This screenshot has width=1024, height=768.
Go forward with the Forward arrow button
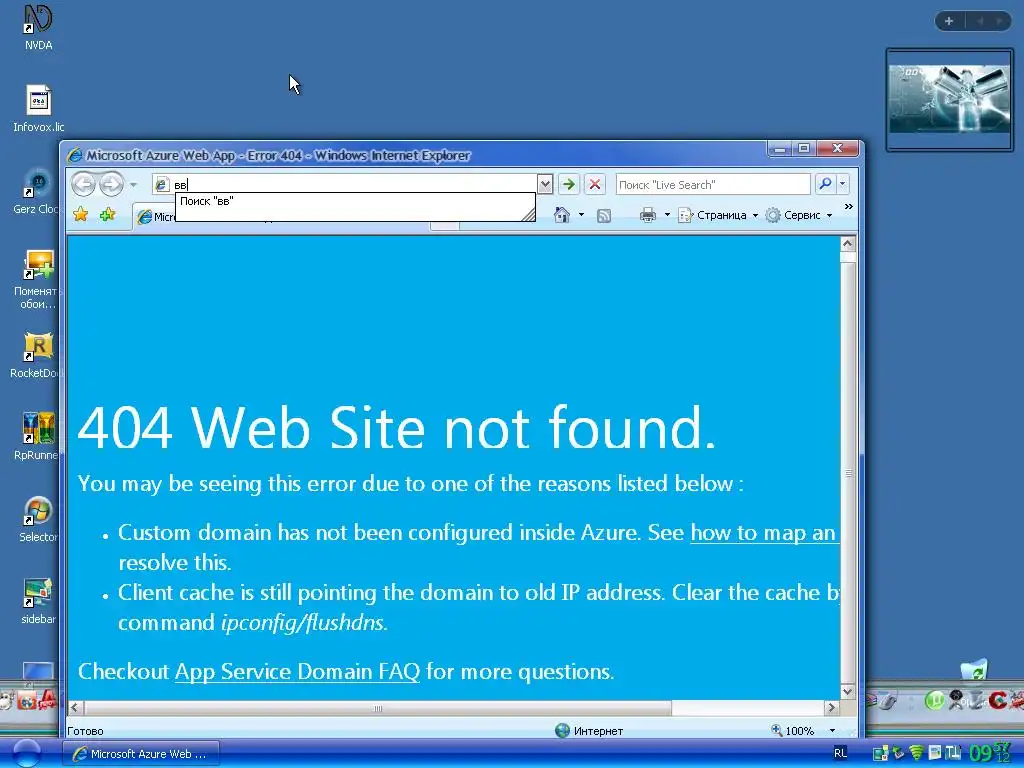pyautogui.click(x=112, y=184)
